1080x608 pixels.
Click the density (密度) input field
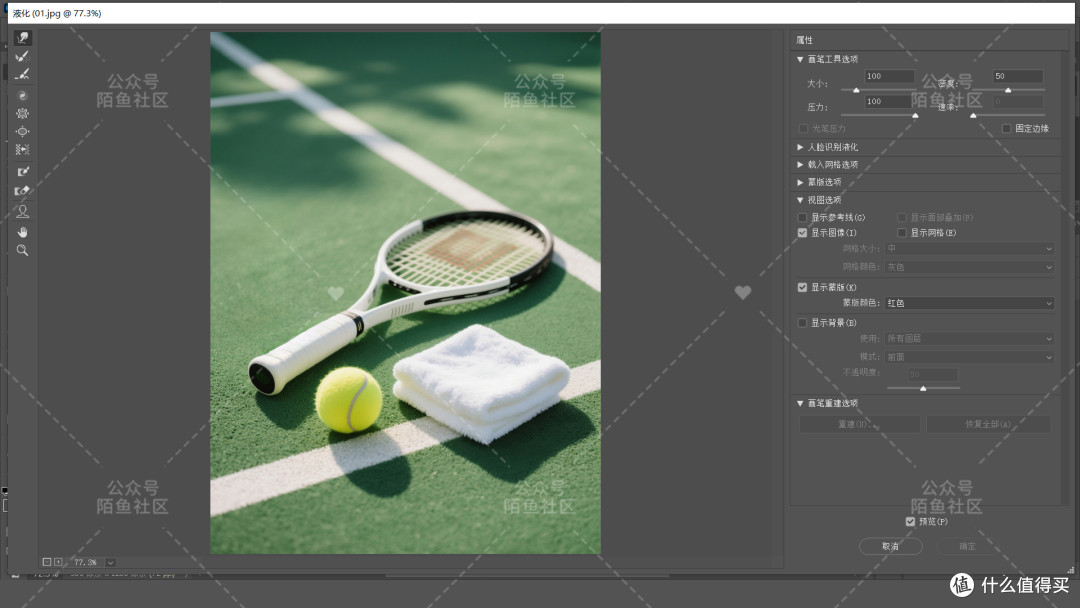tap(1018, 76)
